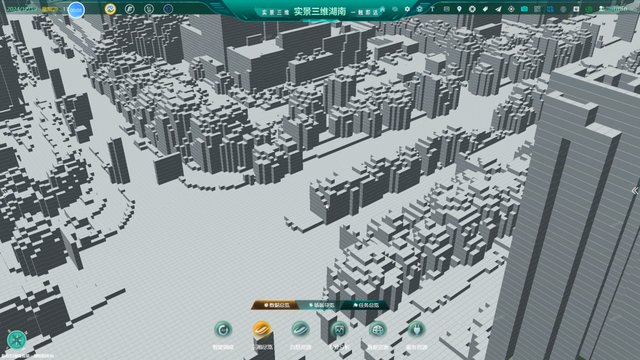This screenshot has width=640, height=360.
Task: Click the orange highlighted round module button
Action: [262, 330]
